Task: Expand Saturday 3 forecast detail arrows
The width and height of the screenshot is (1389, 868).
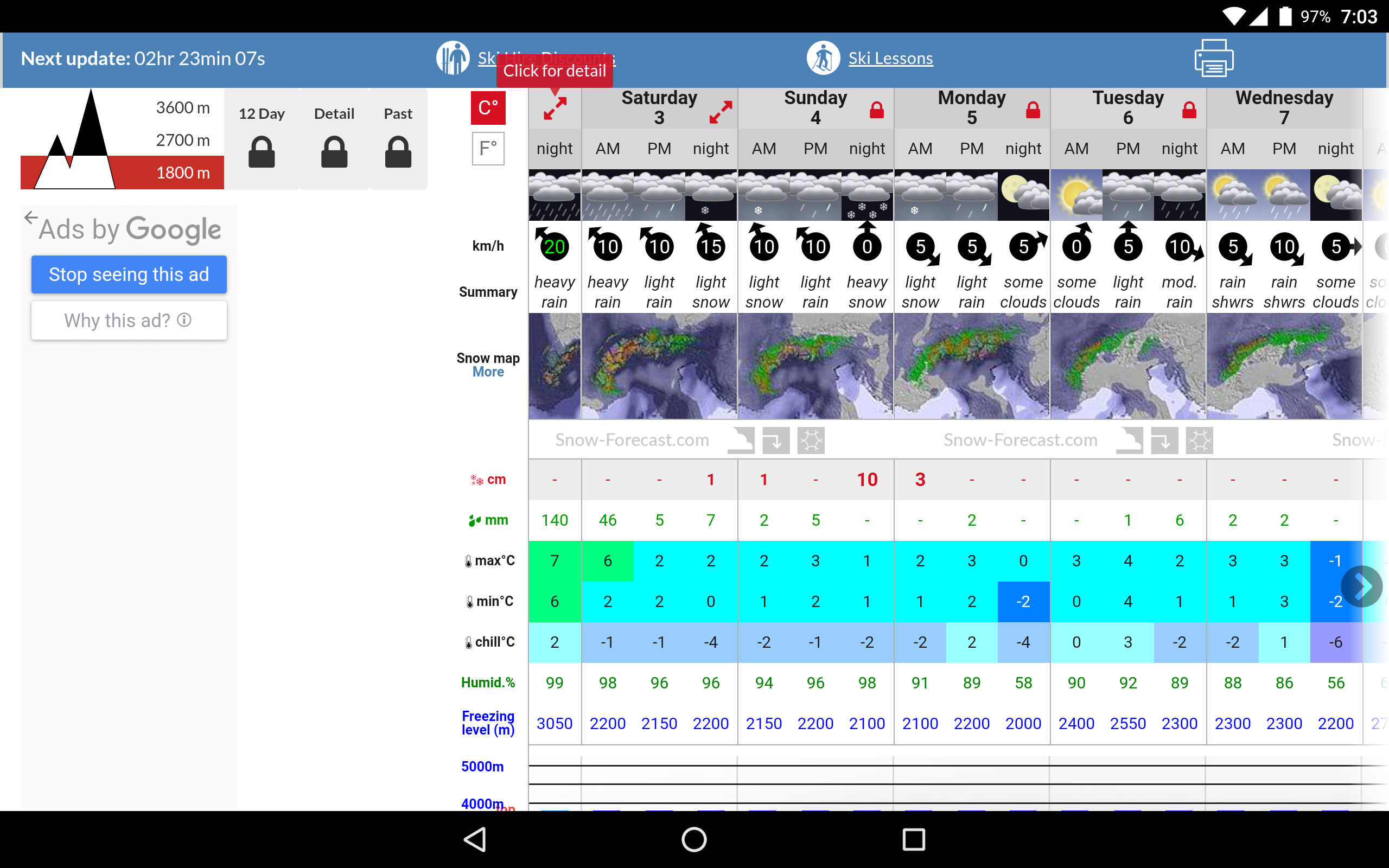Action: pos(721,112)
